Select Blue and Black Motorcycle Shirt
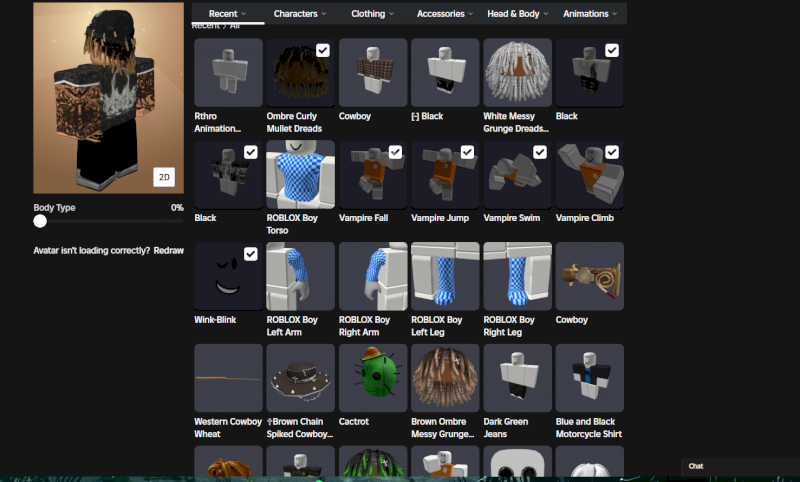 coord(590,378)
